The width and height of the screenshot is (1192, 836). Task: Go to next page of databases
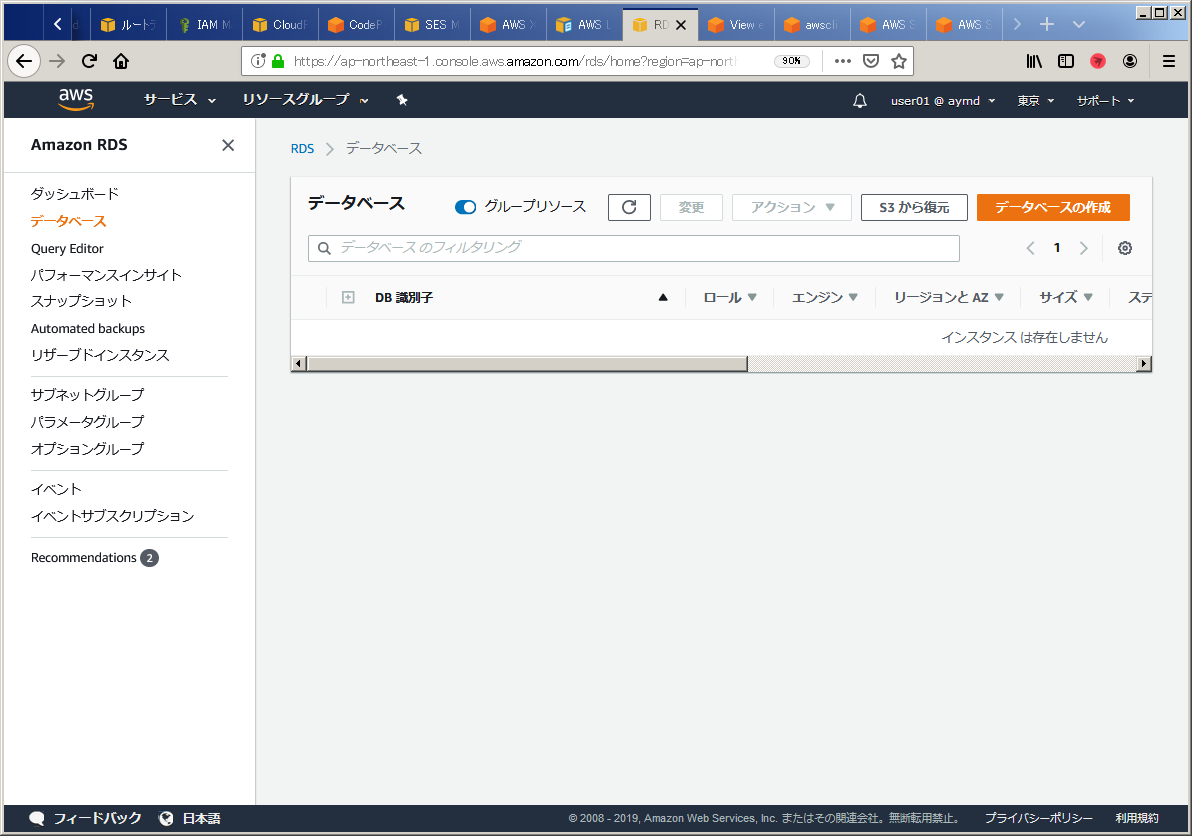(1084, 248)
